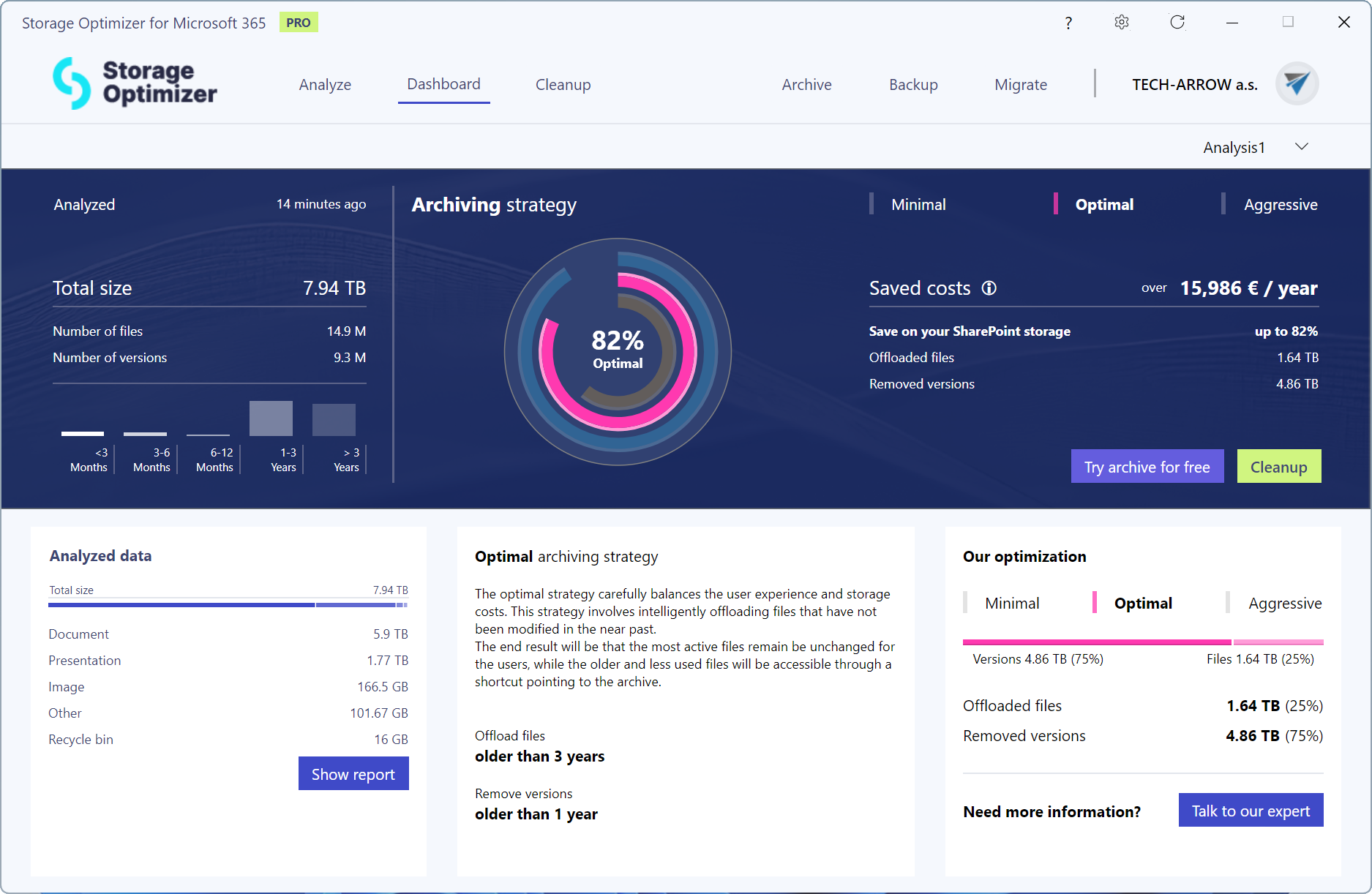This screenshot has height=894, width=1372.
Task: Click the PRO badge in title bar
Action: point(299,23)
